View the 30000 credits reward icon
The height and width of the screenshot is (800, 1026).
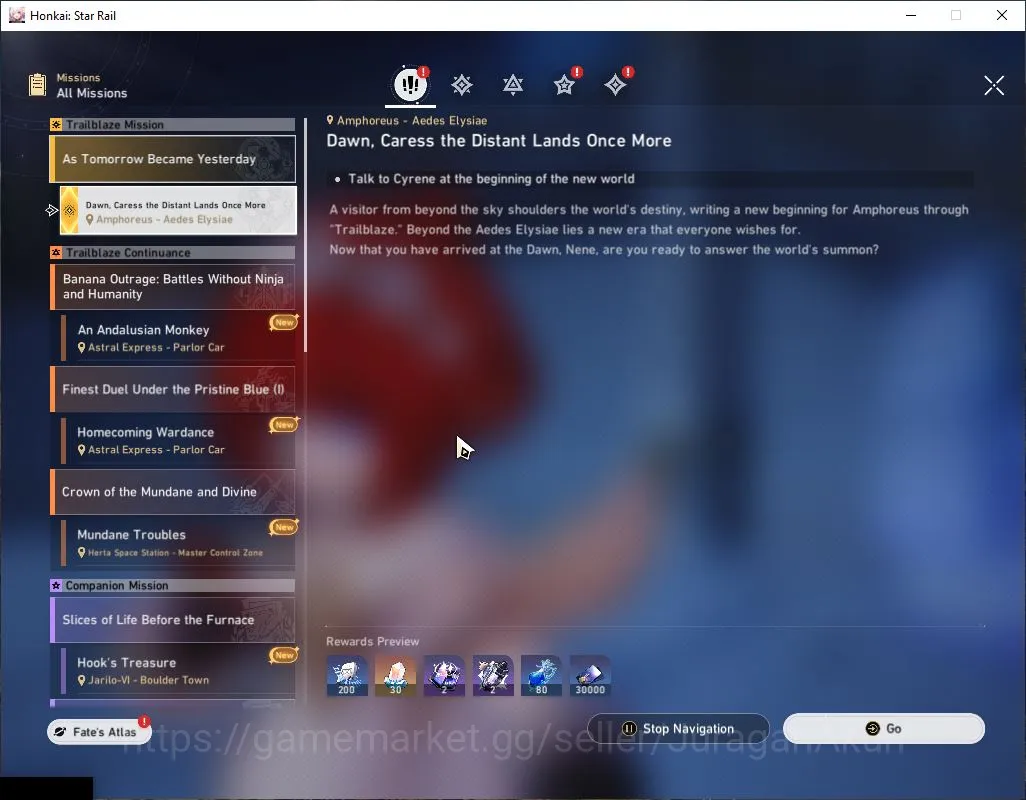click(x=590, y=676)
